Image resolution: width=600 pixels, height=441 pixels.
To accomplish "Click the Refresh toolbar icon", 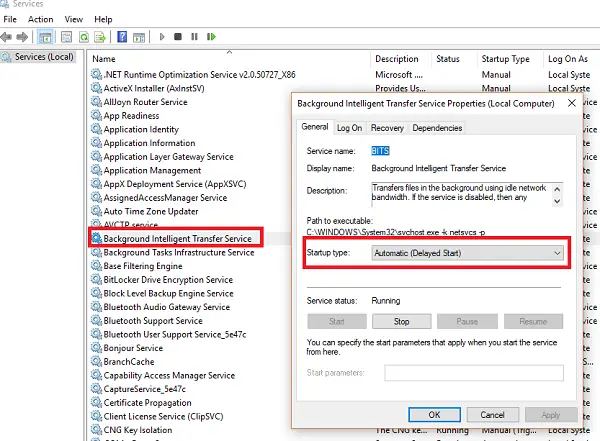I will tap(84, 37).
